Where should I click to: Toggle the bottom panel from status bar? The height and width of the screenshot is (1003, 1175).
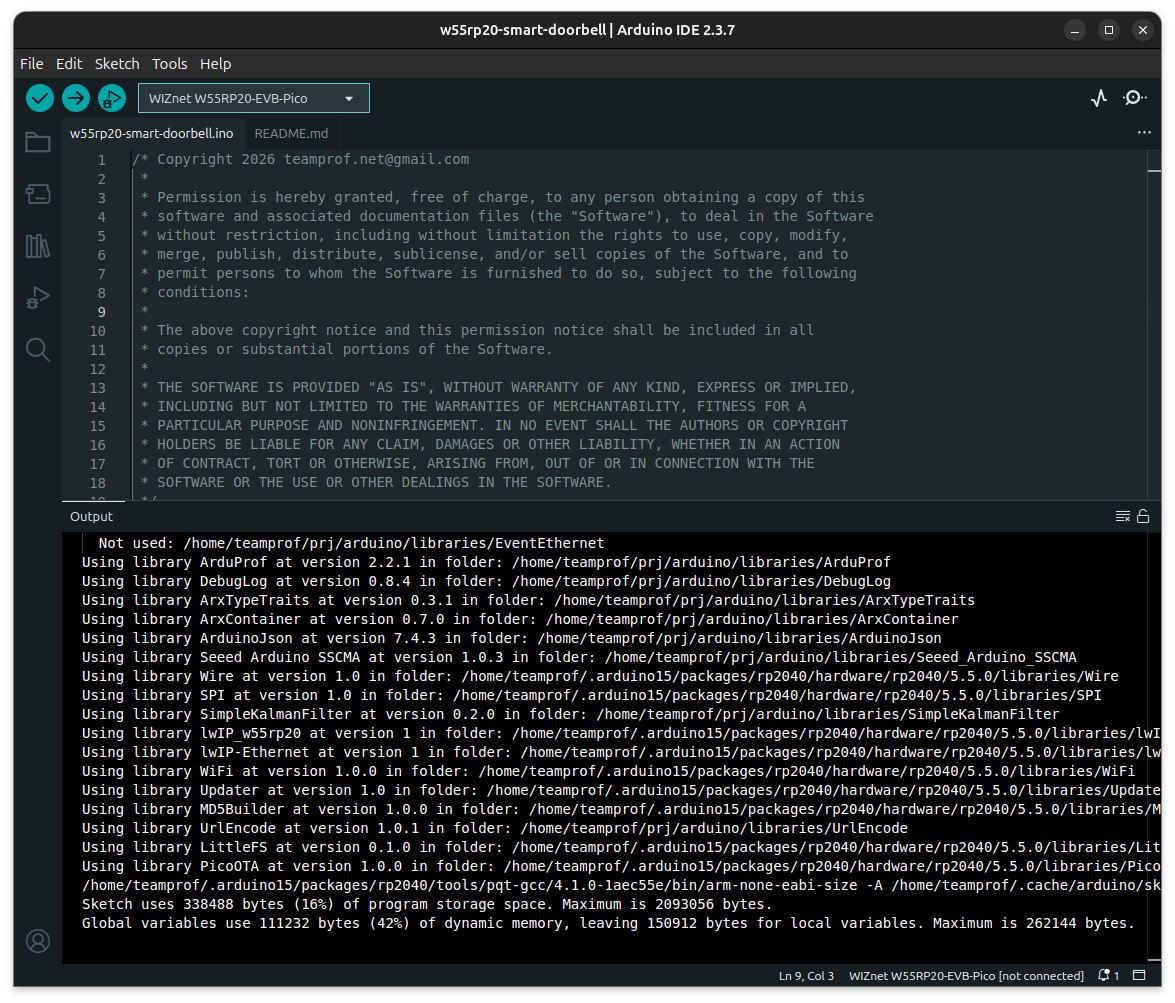click(1139, 975)
